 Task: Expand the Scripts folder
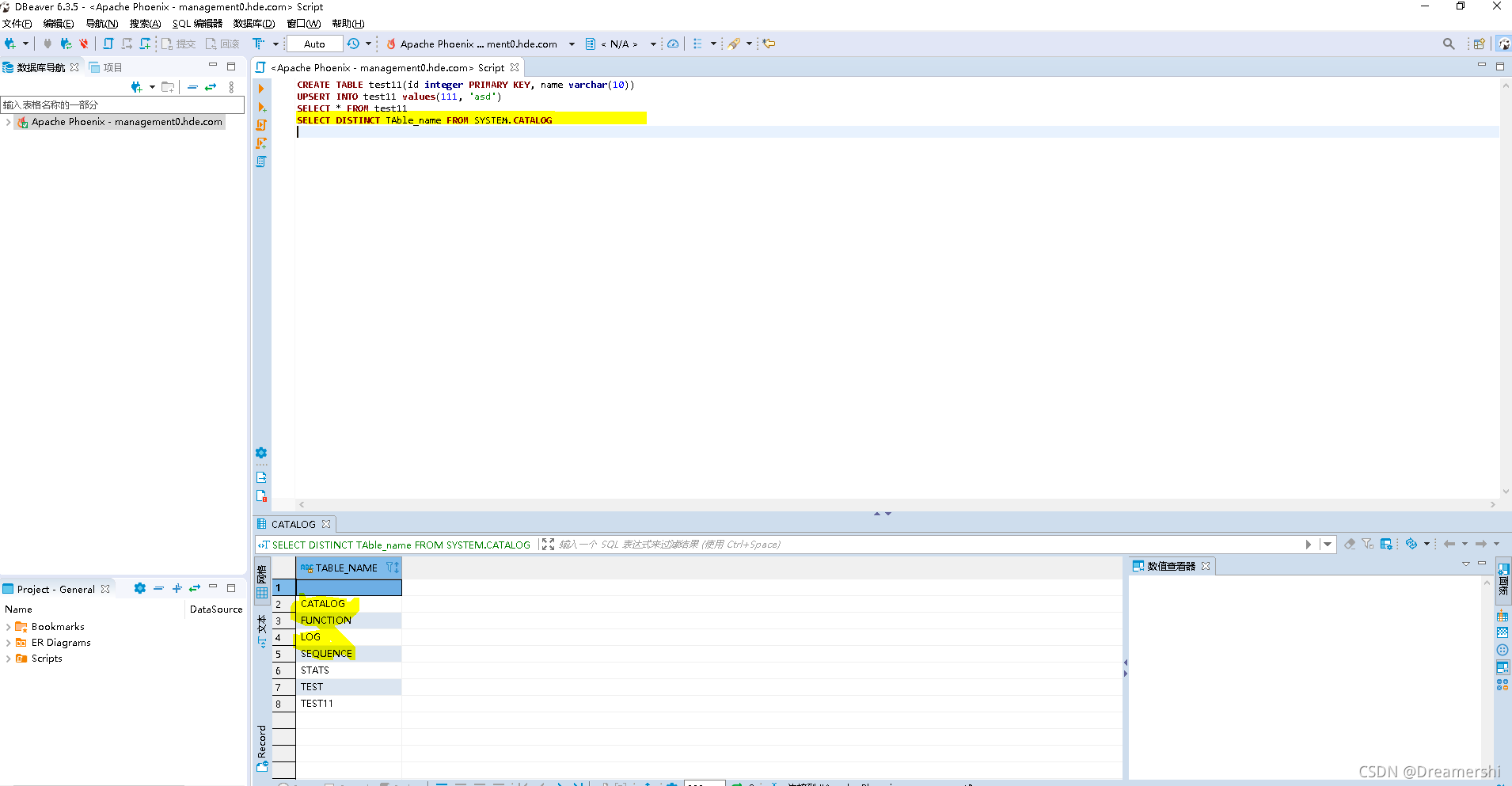pyautogui.click(x=8, y=659)
